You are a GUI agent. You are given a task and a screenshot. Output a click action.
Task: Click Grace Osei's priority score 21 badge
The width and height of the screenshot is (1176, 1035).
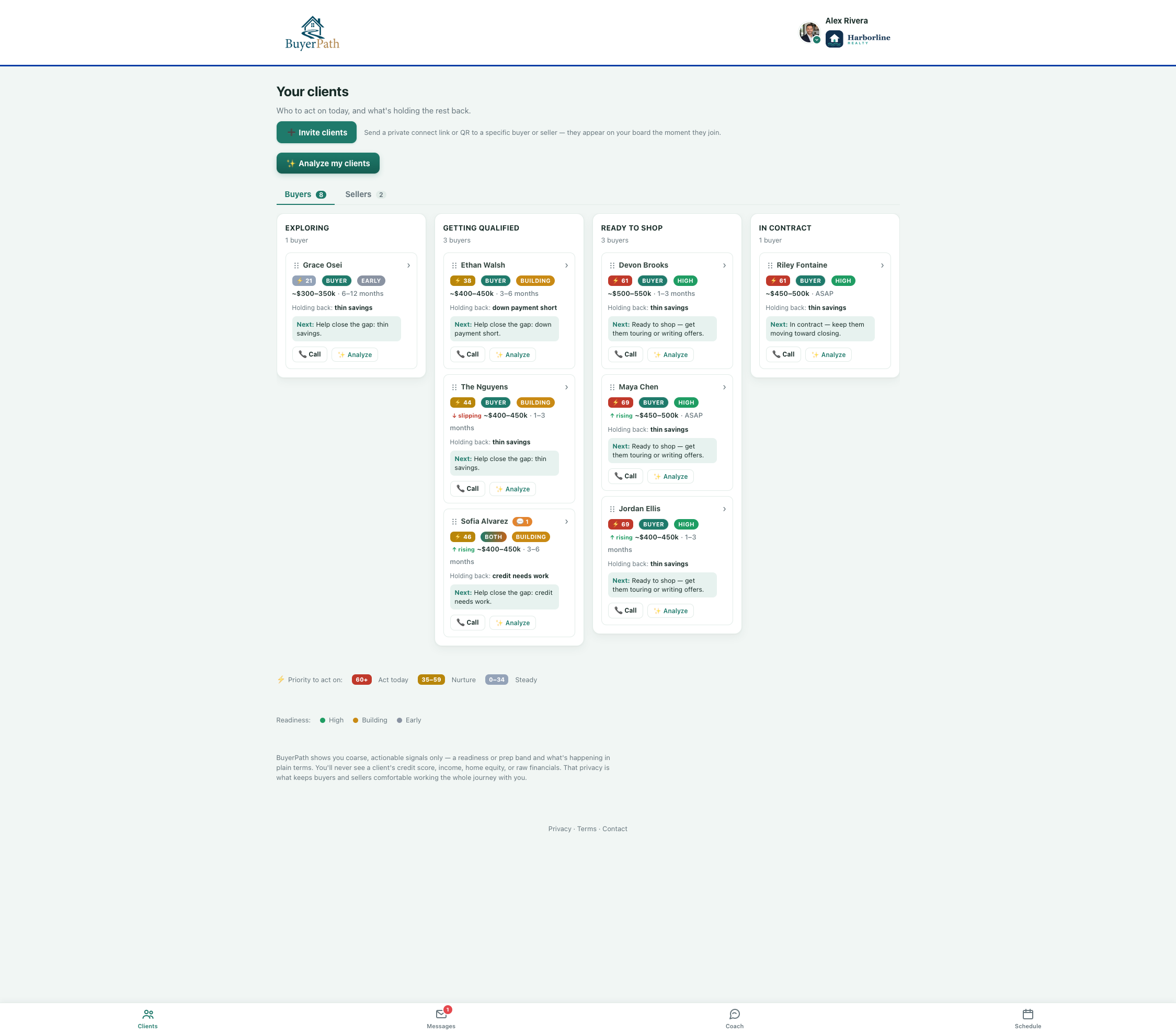click(304, 281)
